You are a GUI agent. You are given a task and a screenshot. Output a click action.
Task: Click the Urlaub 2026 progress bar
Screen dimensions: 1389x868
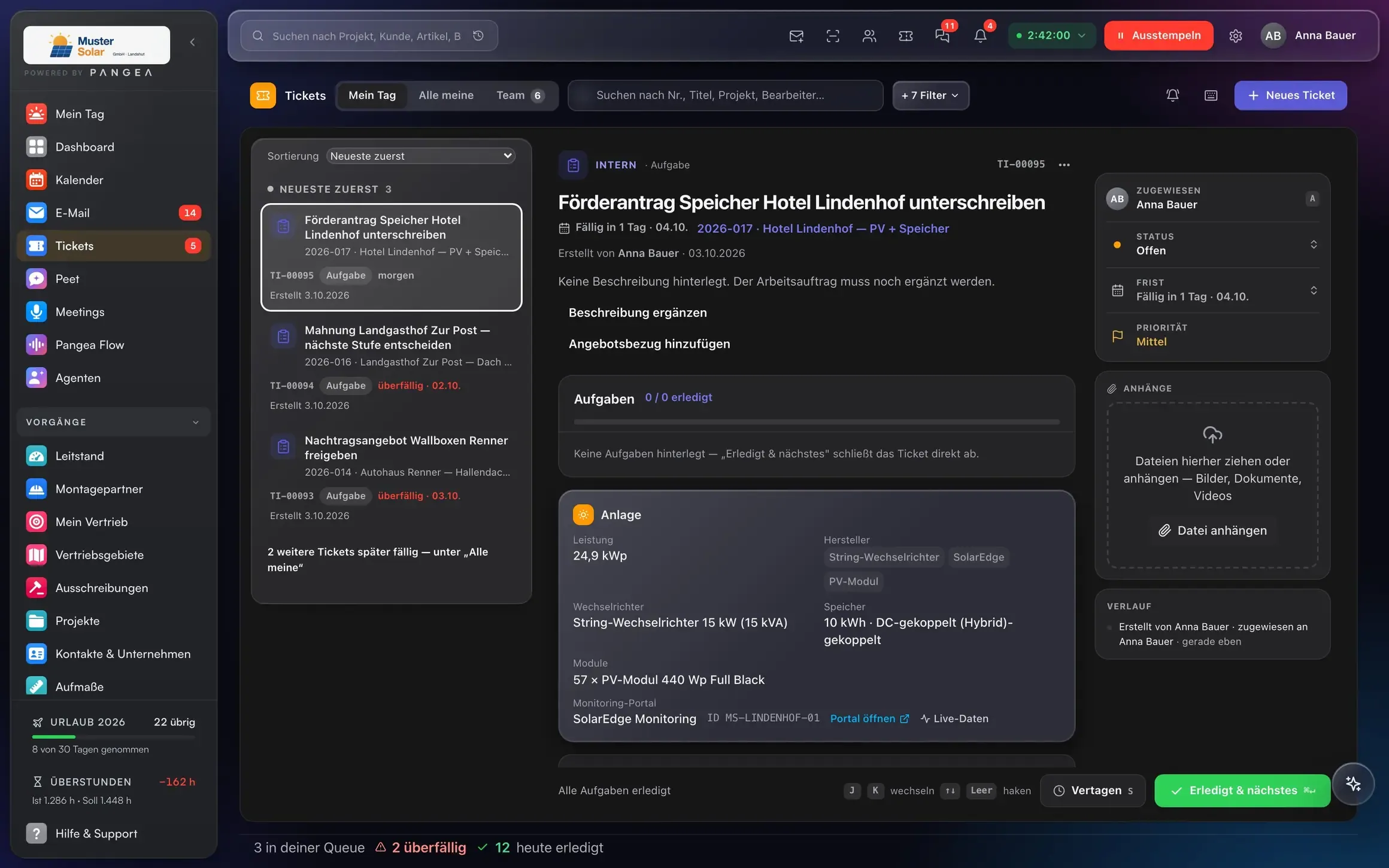[114, 737]
